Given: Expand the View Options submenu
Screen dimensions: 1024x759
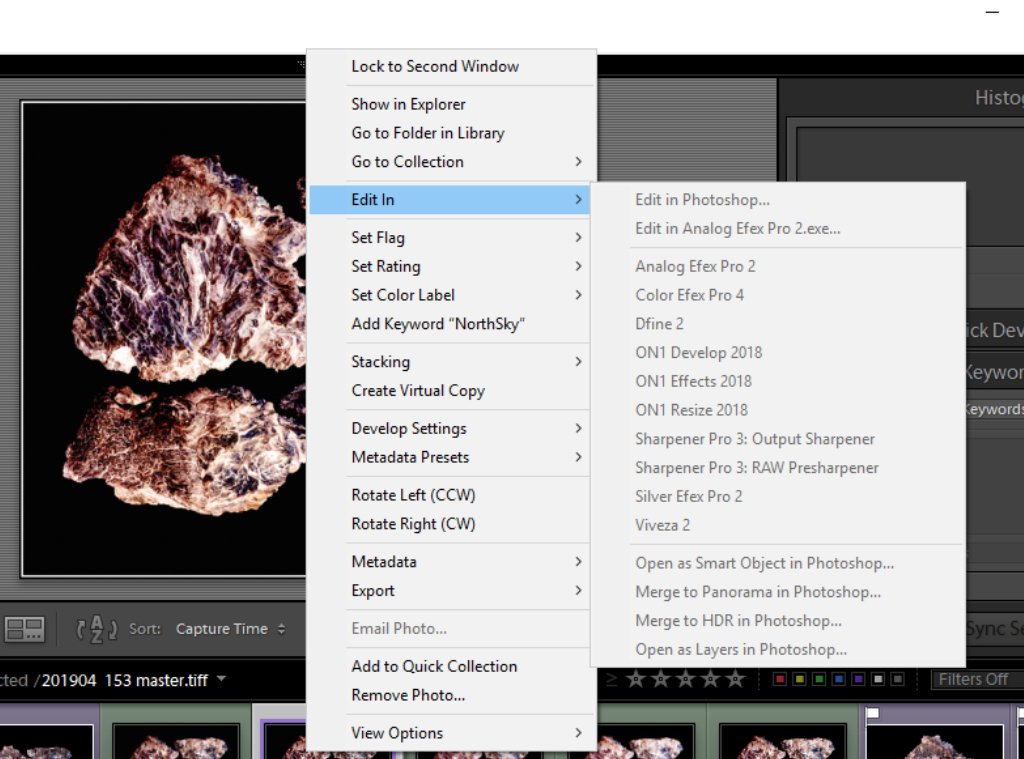Looking at the screenshot, I should (451, 732).
